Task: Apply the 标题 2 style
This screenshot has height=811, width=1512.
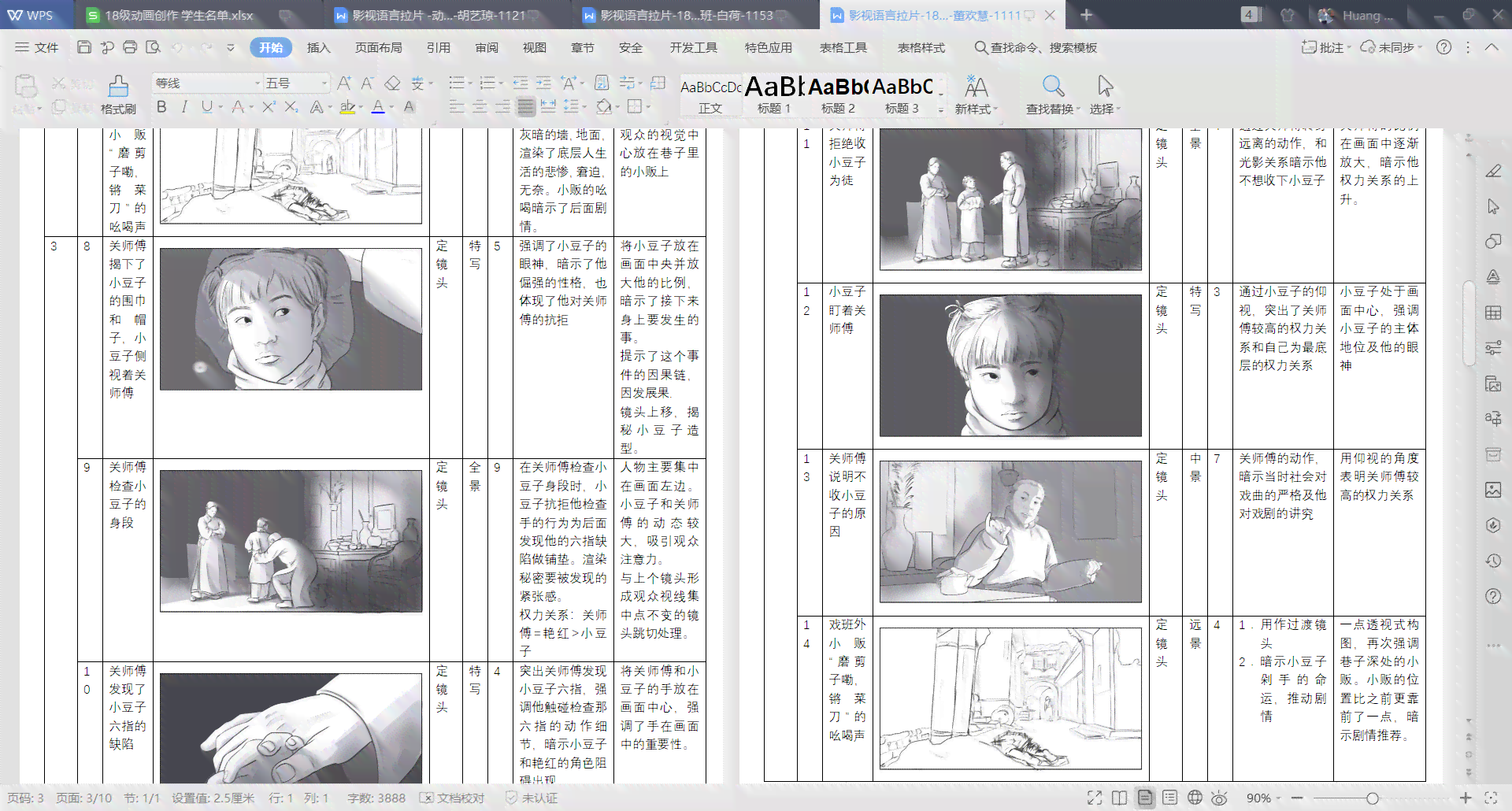Action: coord(838,95)
